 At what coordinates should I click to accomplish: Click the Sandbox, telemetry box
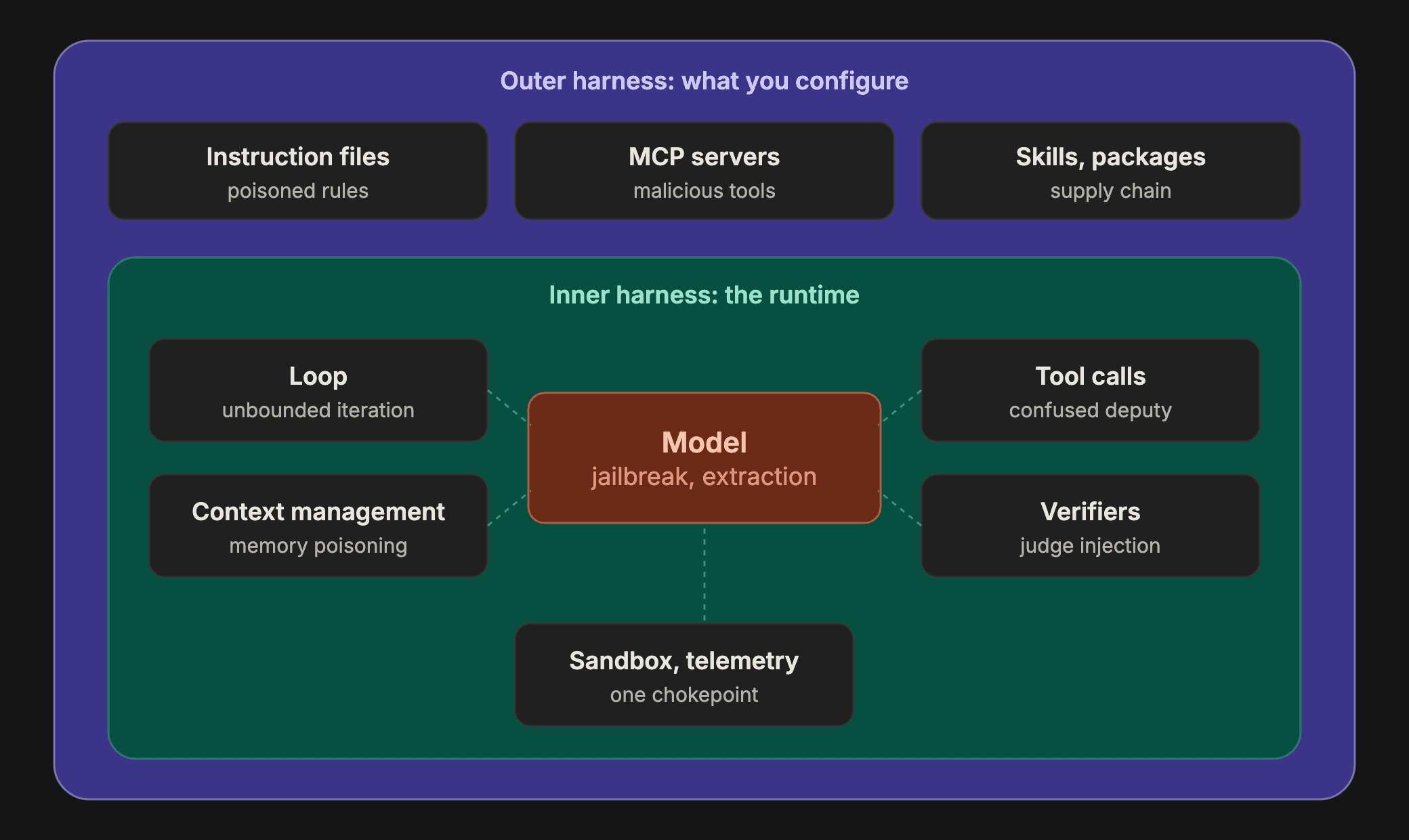[684, 675]
